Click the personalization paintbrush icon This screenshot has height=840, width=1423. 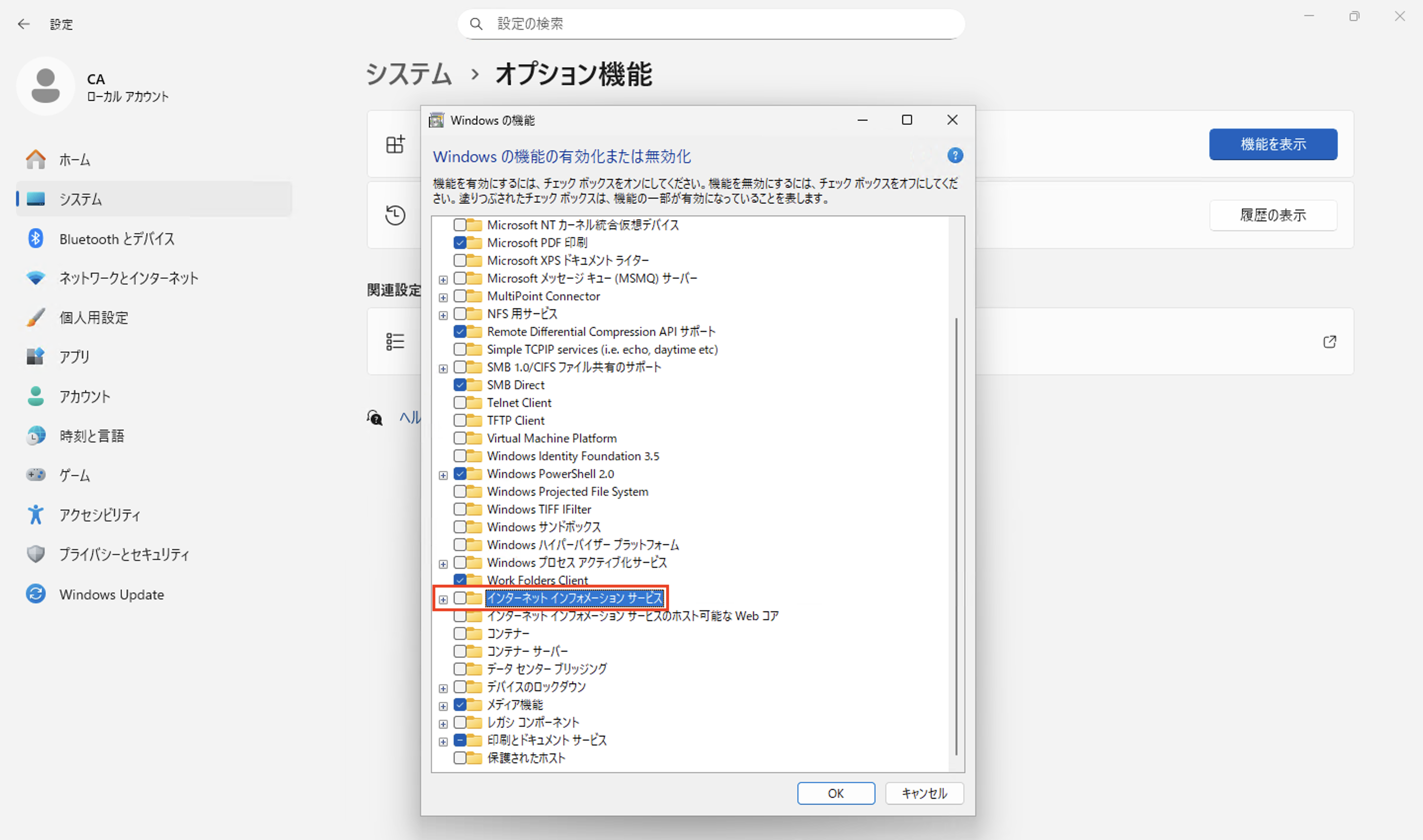point(36,318)
